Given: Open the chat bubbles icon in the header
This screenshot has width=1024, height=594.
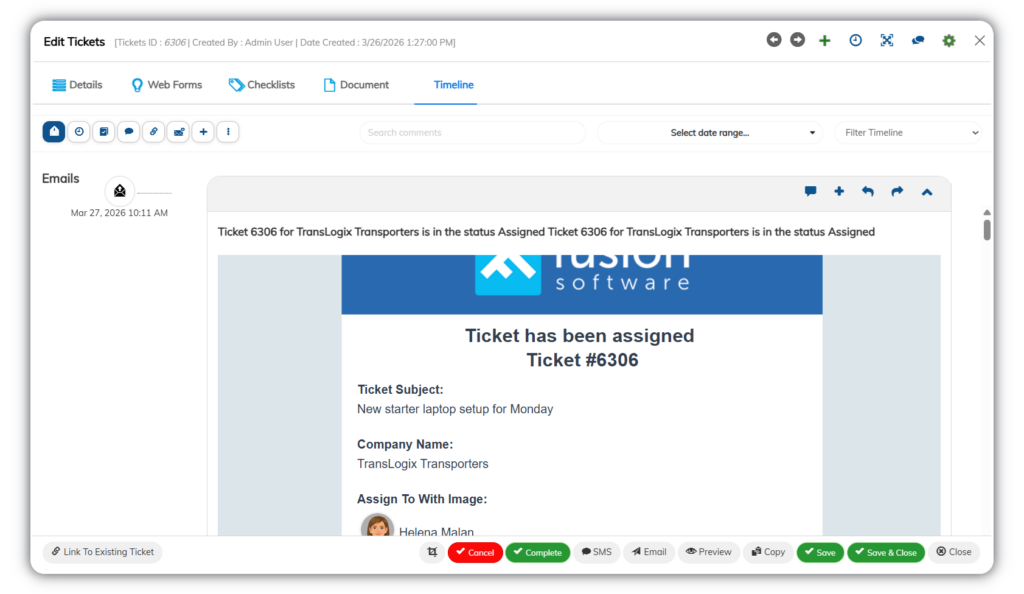Looking at the screenshot, I should pyautogui.click(x=918, y=40).
